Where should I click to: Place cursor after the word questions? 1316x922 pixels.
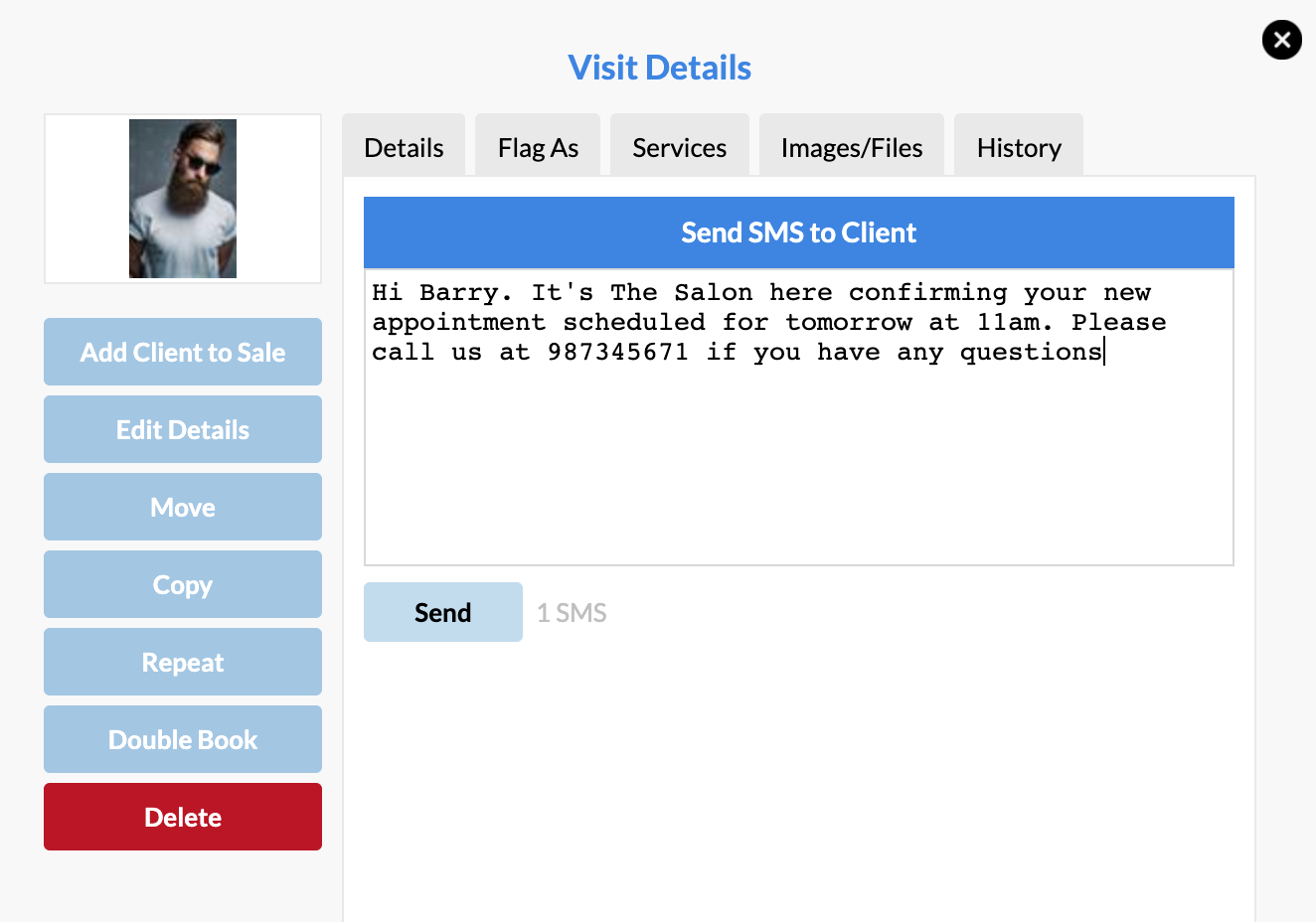(1105, 352)
